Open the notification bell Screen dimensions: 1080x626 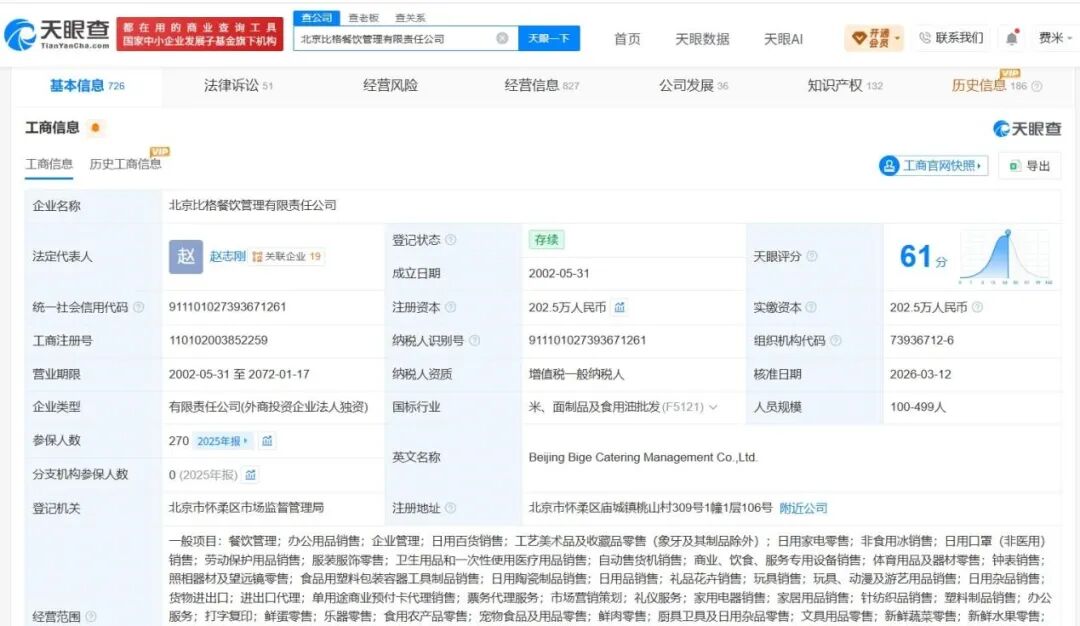1011,38
